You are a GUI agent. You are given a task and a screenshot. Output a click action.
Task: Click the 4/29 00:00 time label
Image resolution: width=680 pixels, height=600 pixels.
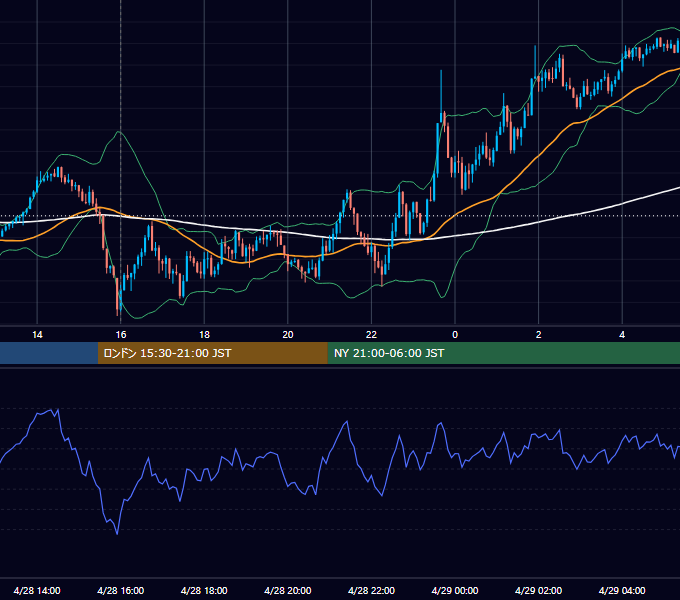pos(455,590)
